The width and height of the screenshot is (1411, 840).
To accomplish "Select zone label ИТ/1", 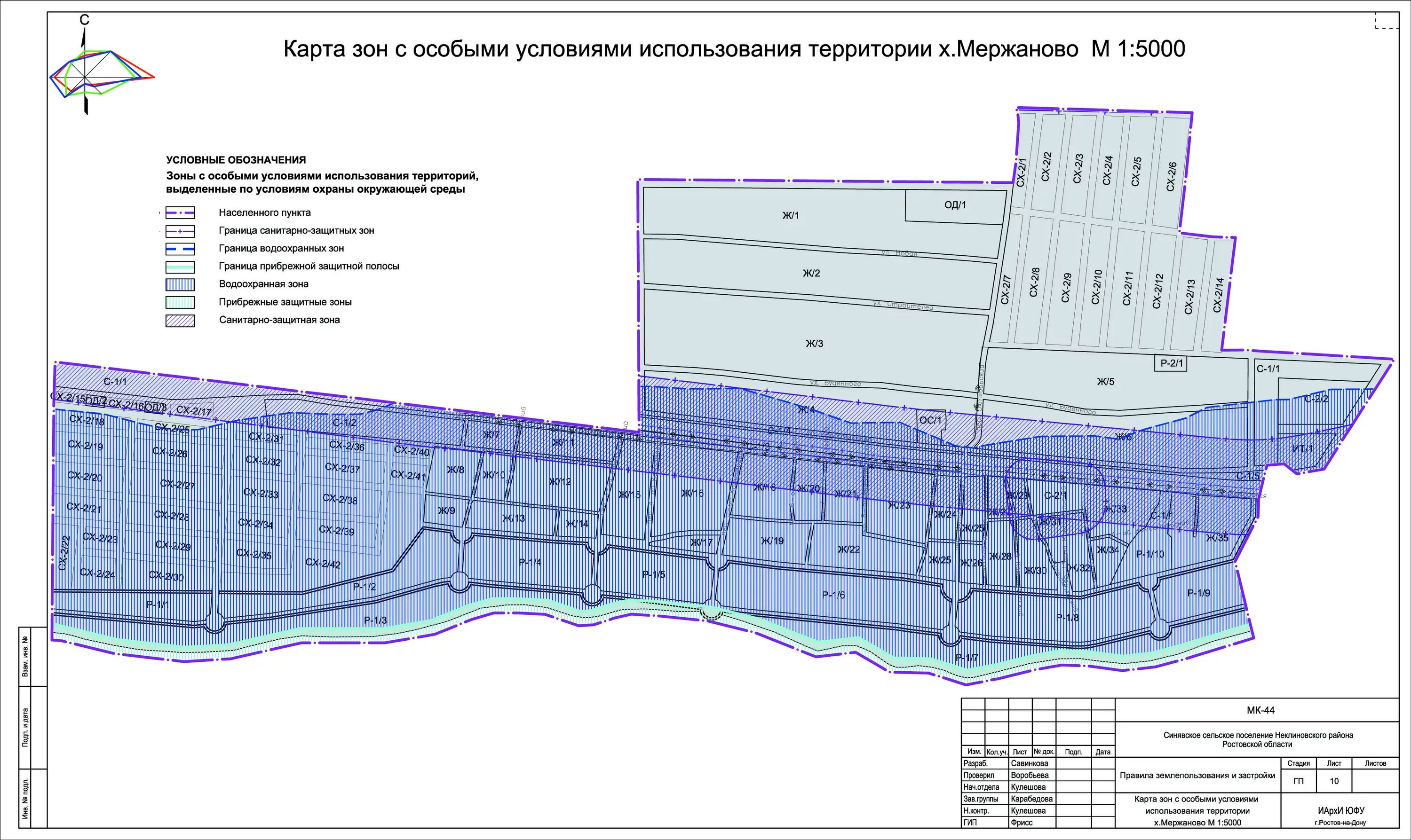I will pyautogui.click(x=1303, y=448).
